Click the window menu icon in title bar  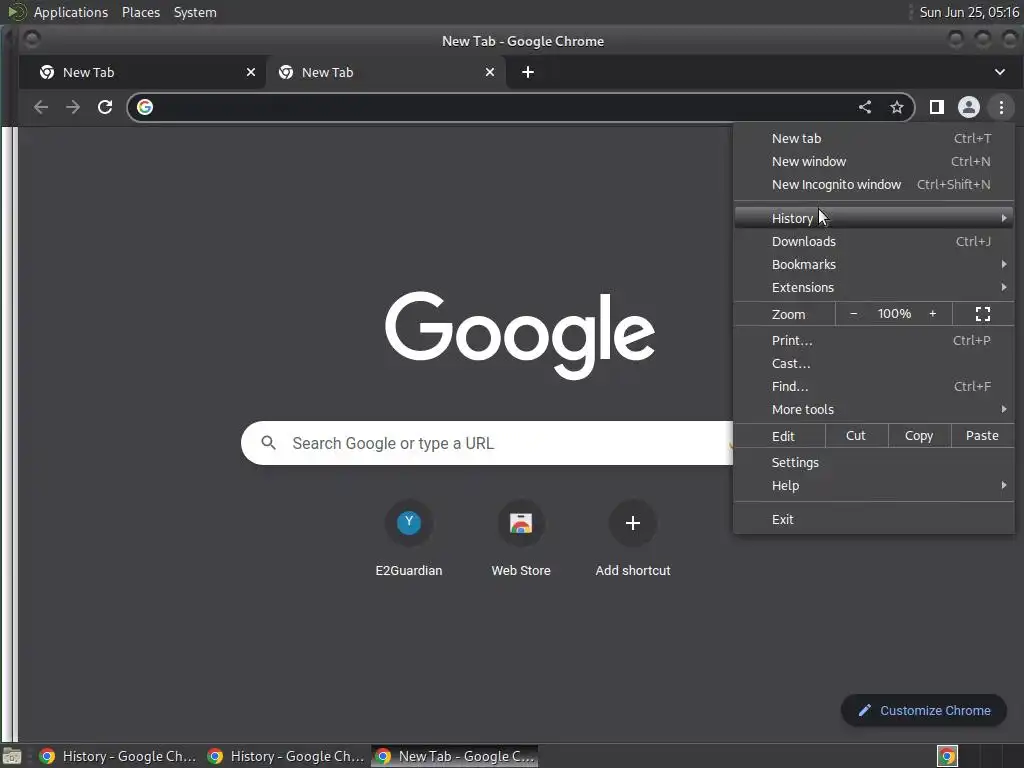pos(31,40)
